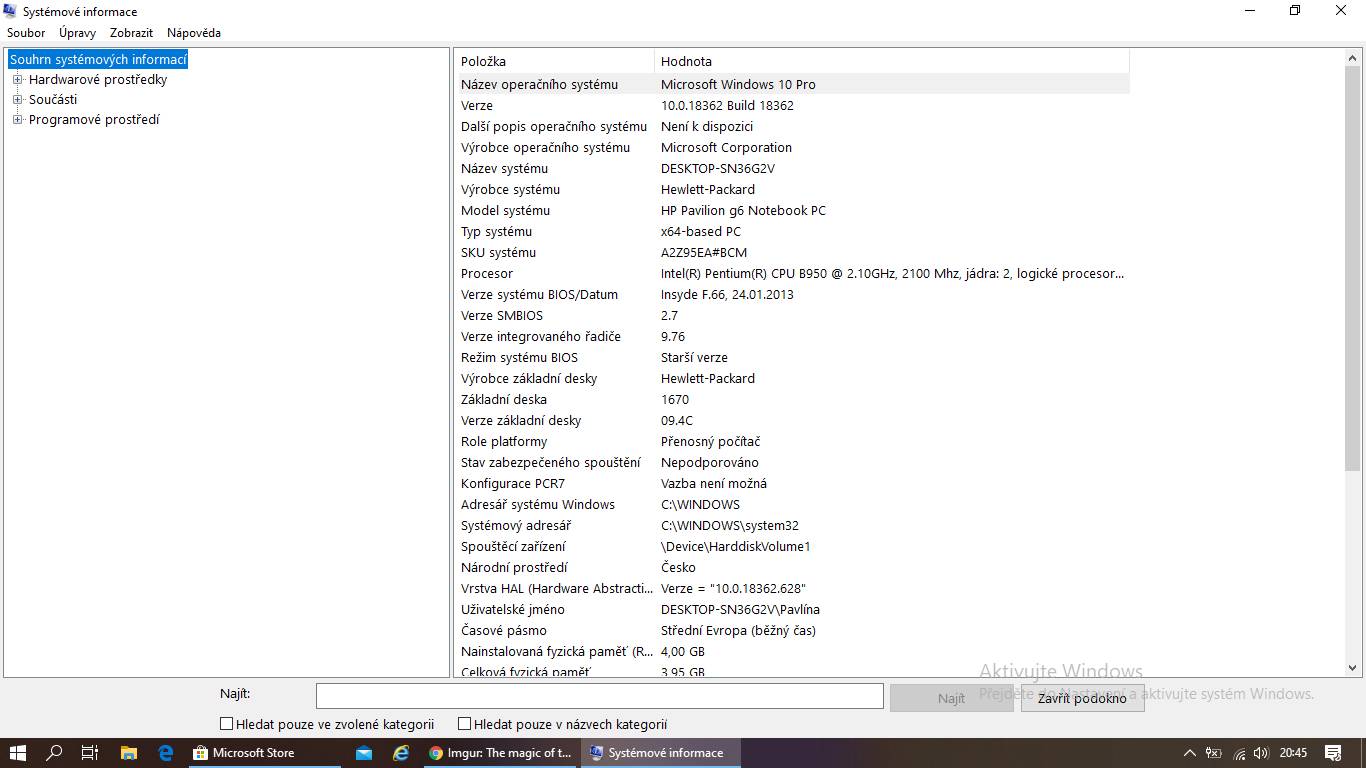
Task: Select the Model systému row
Action: 793,211
